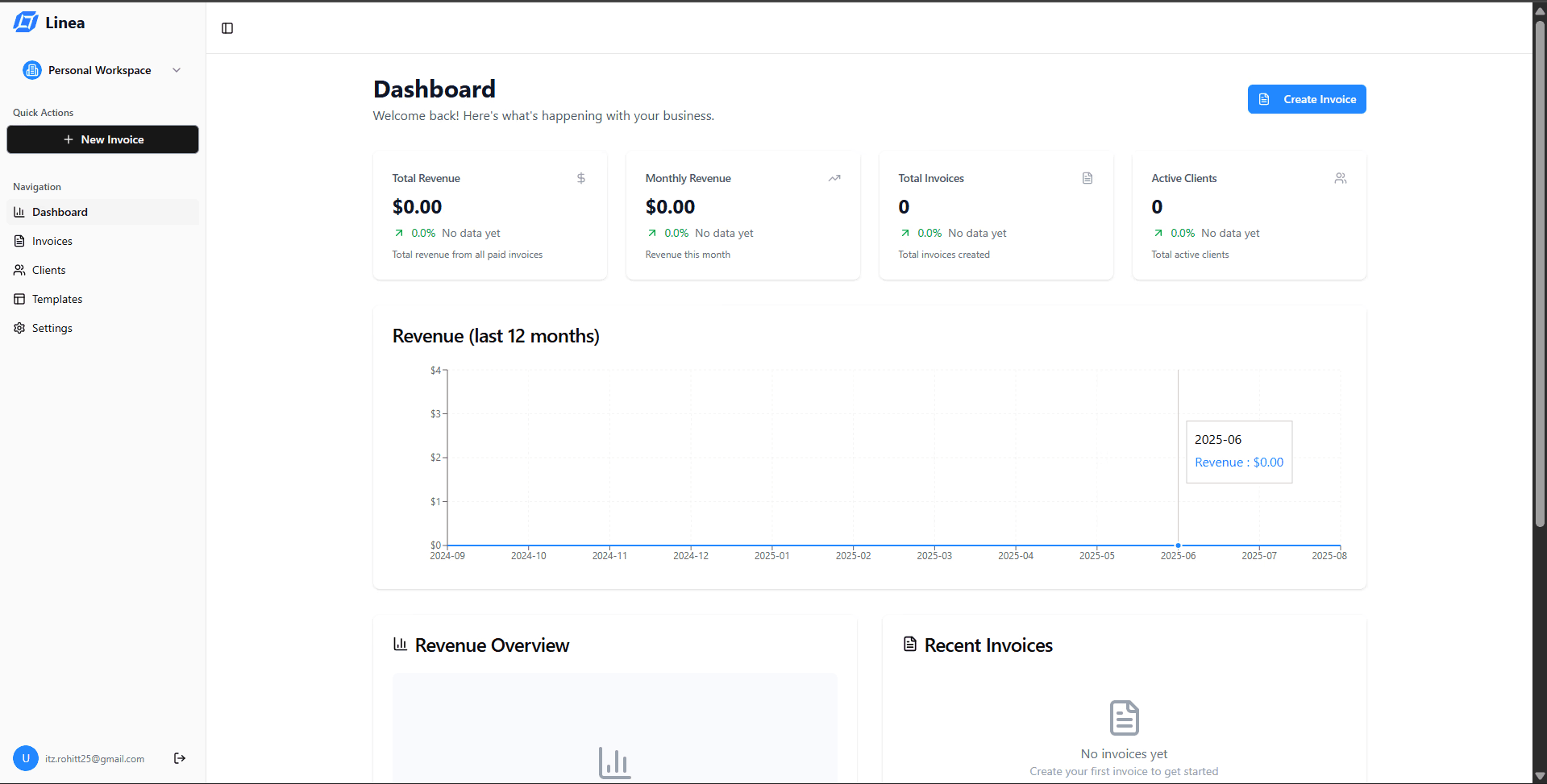Open the Dashboard navigation item
Viewport: 1547px width, 784px height.
click(x=60, y=212)
